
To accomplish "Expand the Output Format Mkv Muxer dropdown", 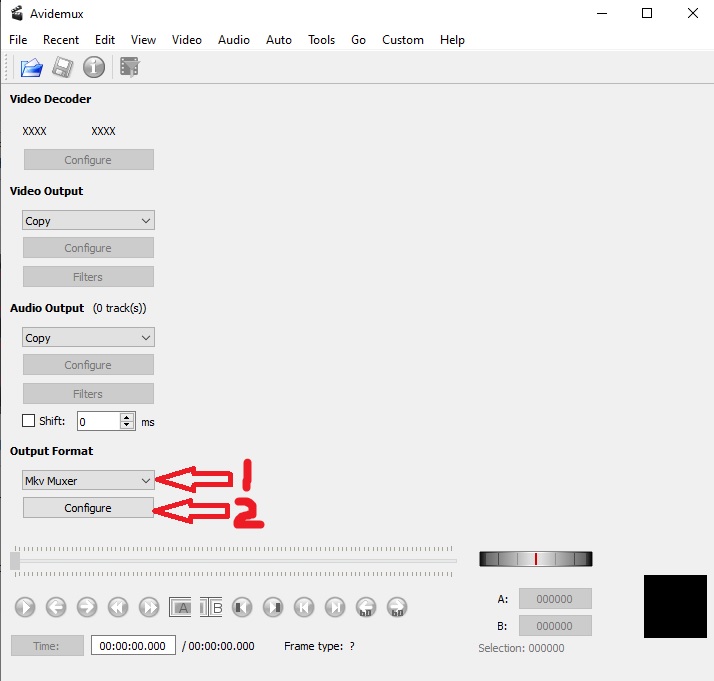I will (88, 481).
